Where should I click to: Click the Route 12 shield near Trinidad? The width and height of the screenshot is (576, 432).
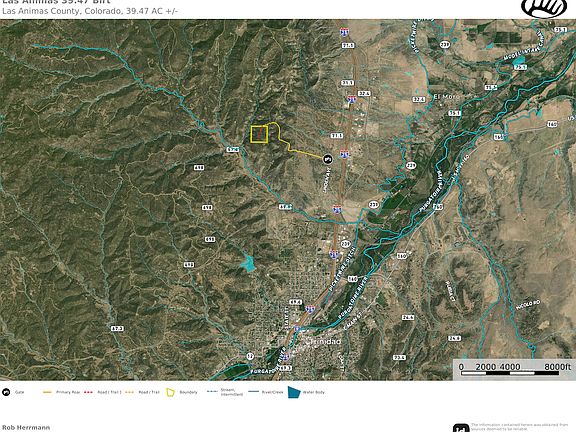250,356
